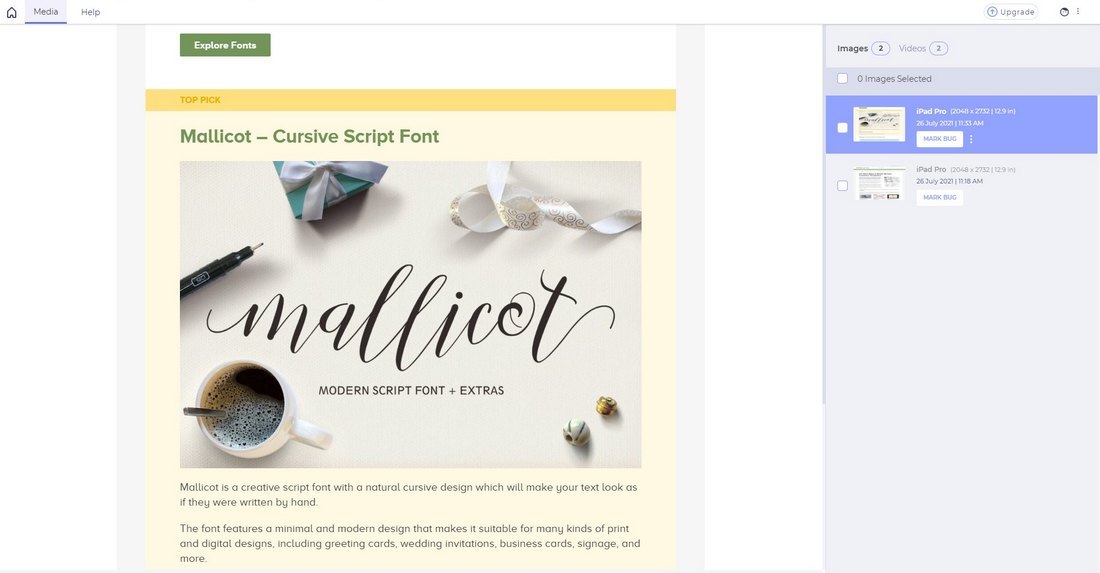Click MARK BUG on the 11:18 AM screenshot
Screen dimensions: 1100x573
coord(939,197)
